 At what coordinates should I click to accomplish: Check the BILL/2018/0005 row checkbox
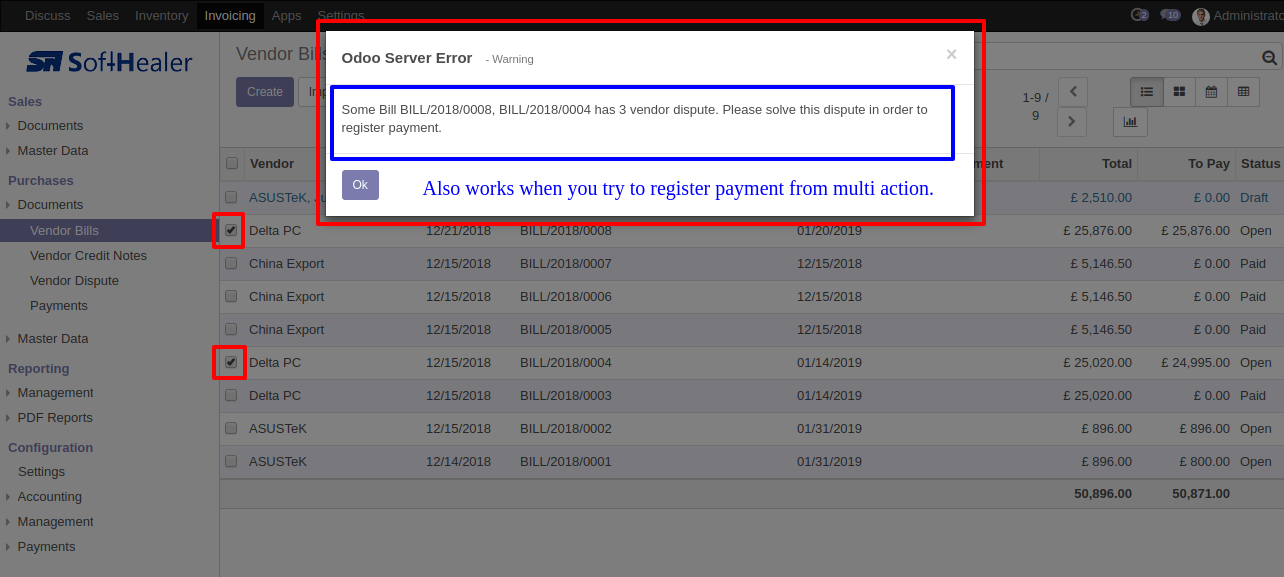[231, 330]
